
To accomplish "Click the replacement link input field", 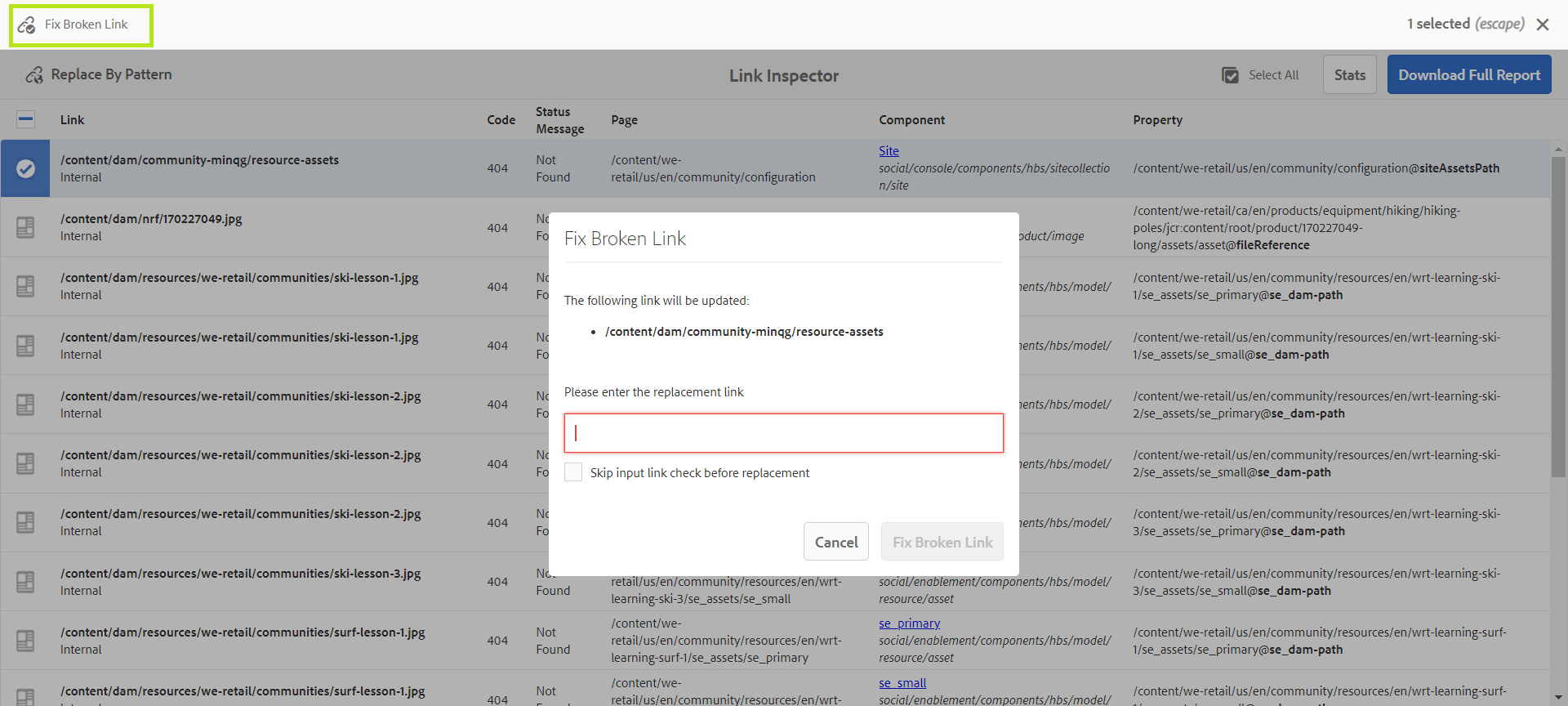I will pyautogui.click(x=784, y=433).
